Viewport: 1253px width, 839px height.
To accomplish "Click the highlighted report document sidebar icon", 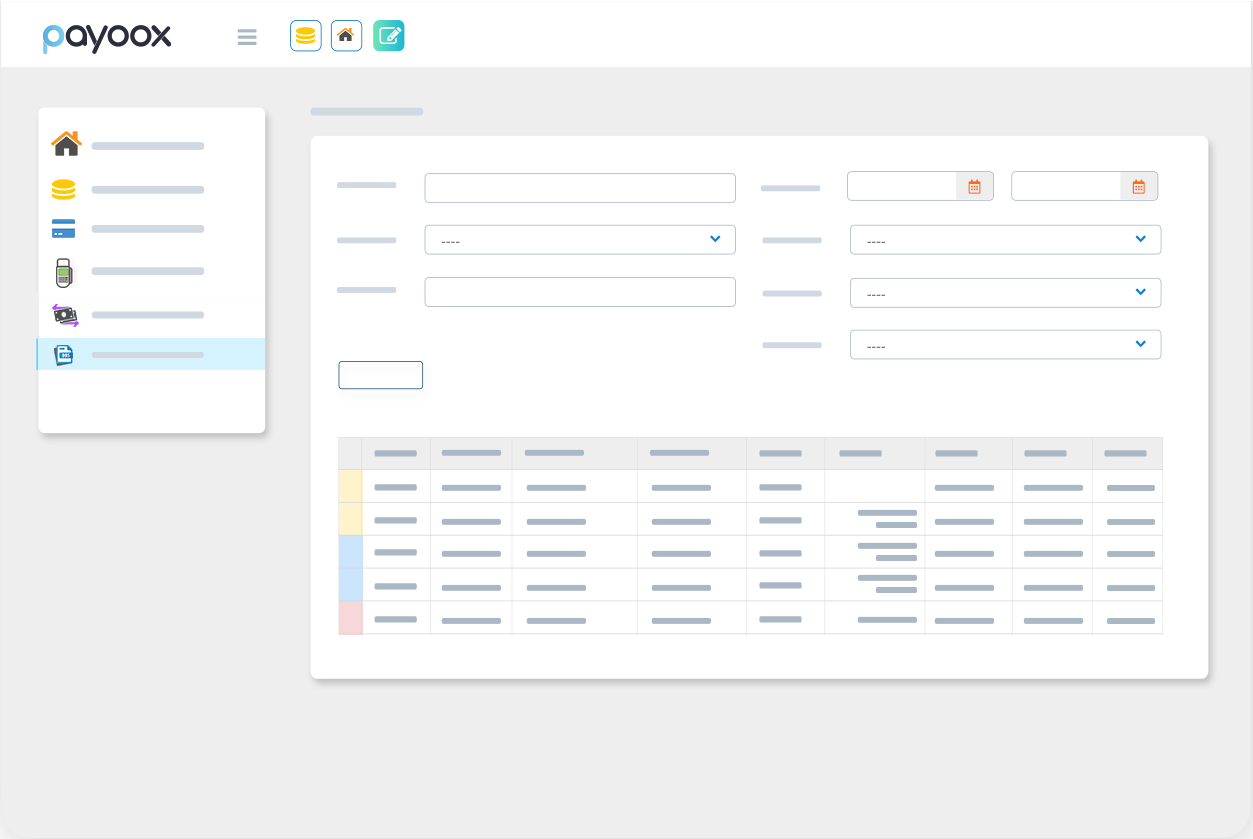I will (x=64, y=355).
